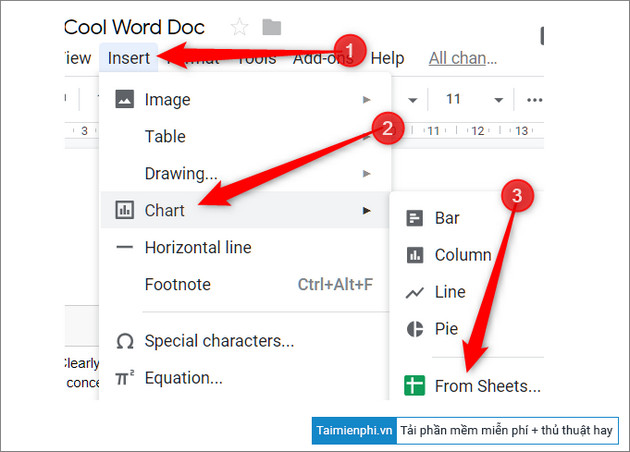Click the Pie chart icon
630x452 pixels.
[x=414, y=329]
